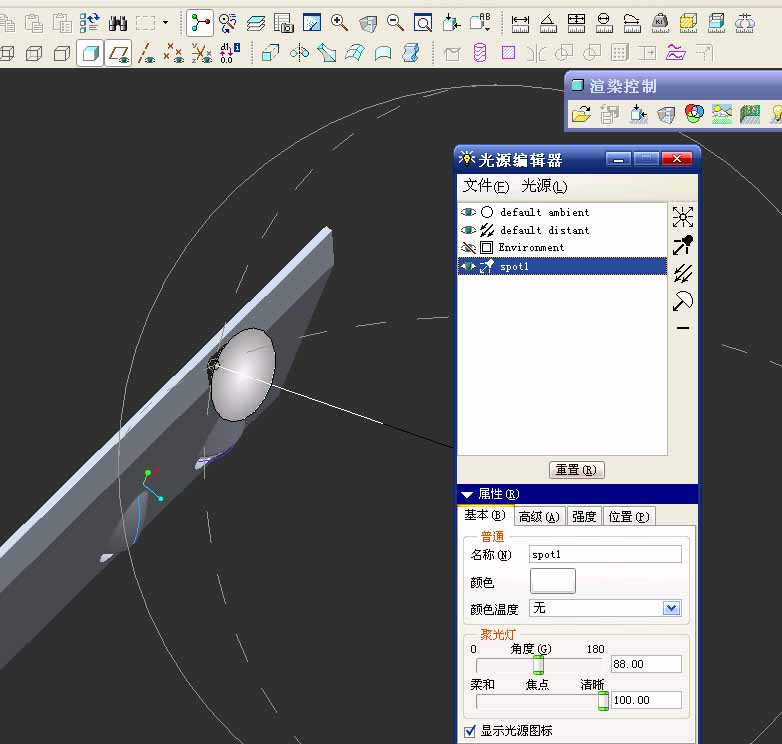Image resolution: width=782 pixels, height=744 pixels.
Task: Toggle visibility of default distant light
Action: 468,230
